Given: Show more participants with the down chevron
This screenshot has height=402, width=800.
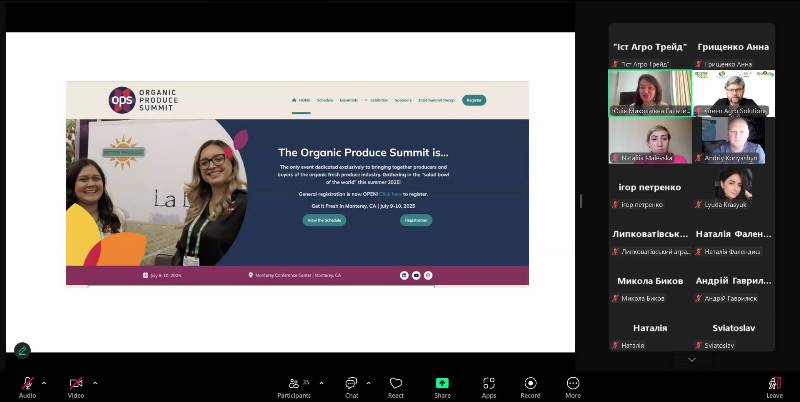Looking at the screenshot, I should point(692,360).
